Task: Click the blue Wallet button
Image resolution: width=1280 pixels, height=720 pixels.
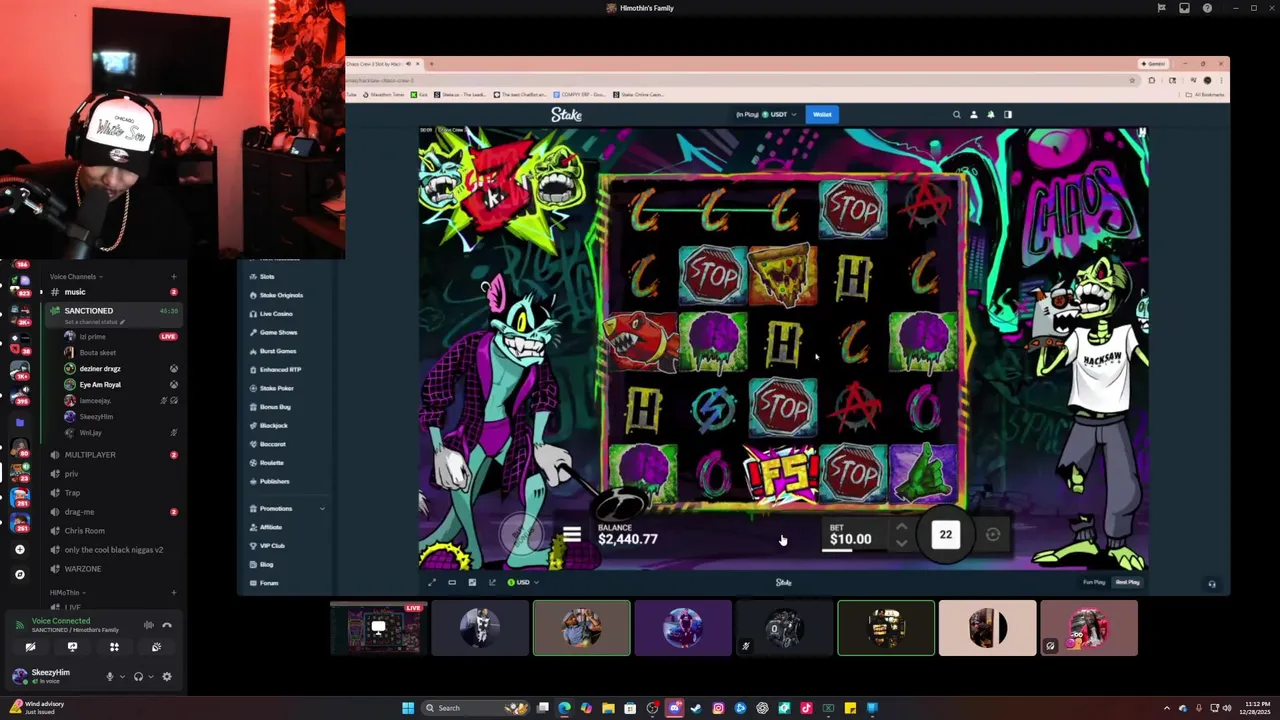Action: click(x=822, y=114)
